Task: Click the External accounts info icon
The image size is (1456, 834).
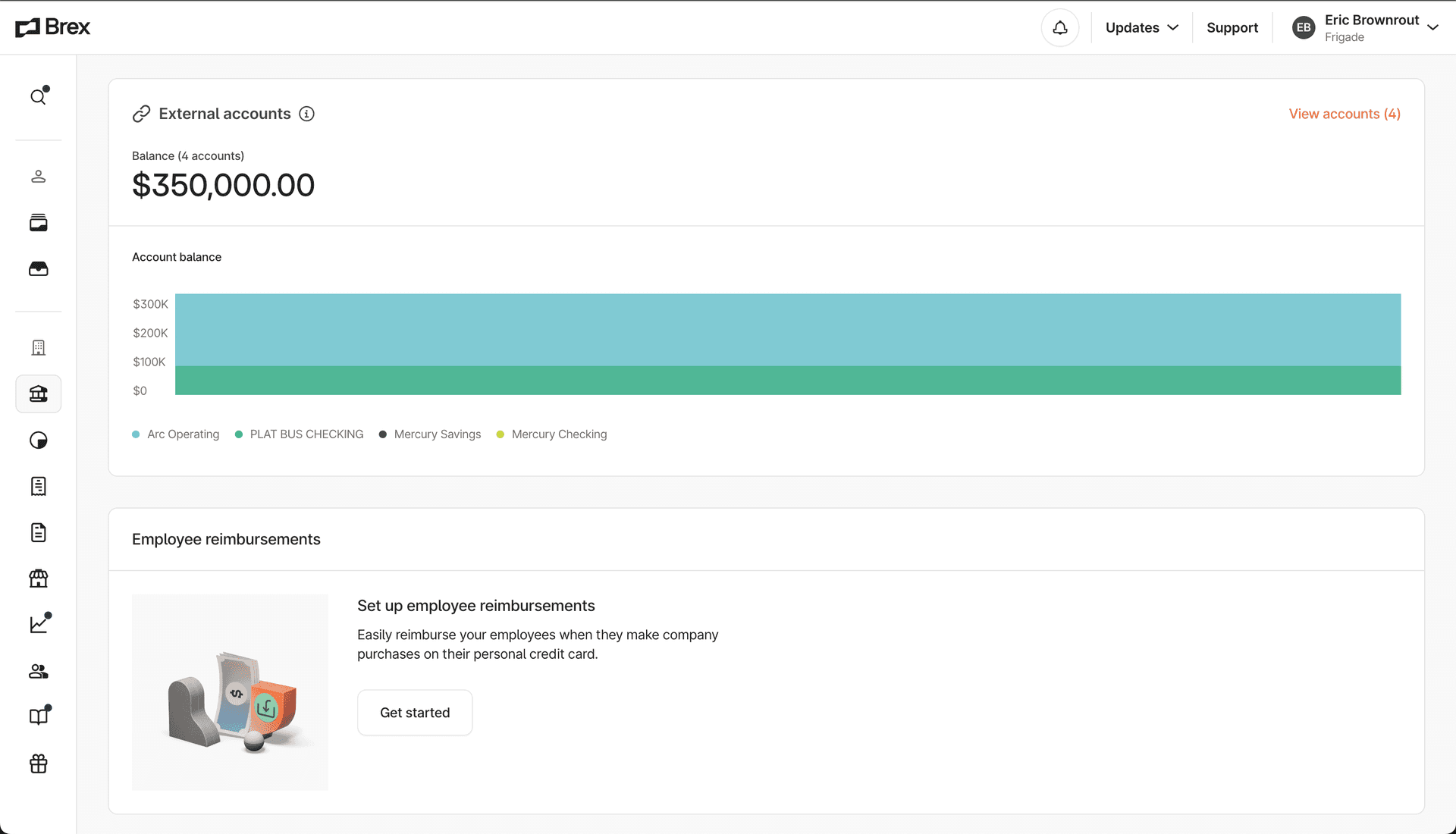Action: 306,114
